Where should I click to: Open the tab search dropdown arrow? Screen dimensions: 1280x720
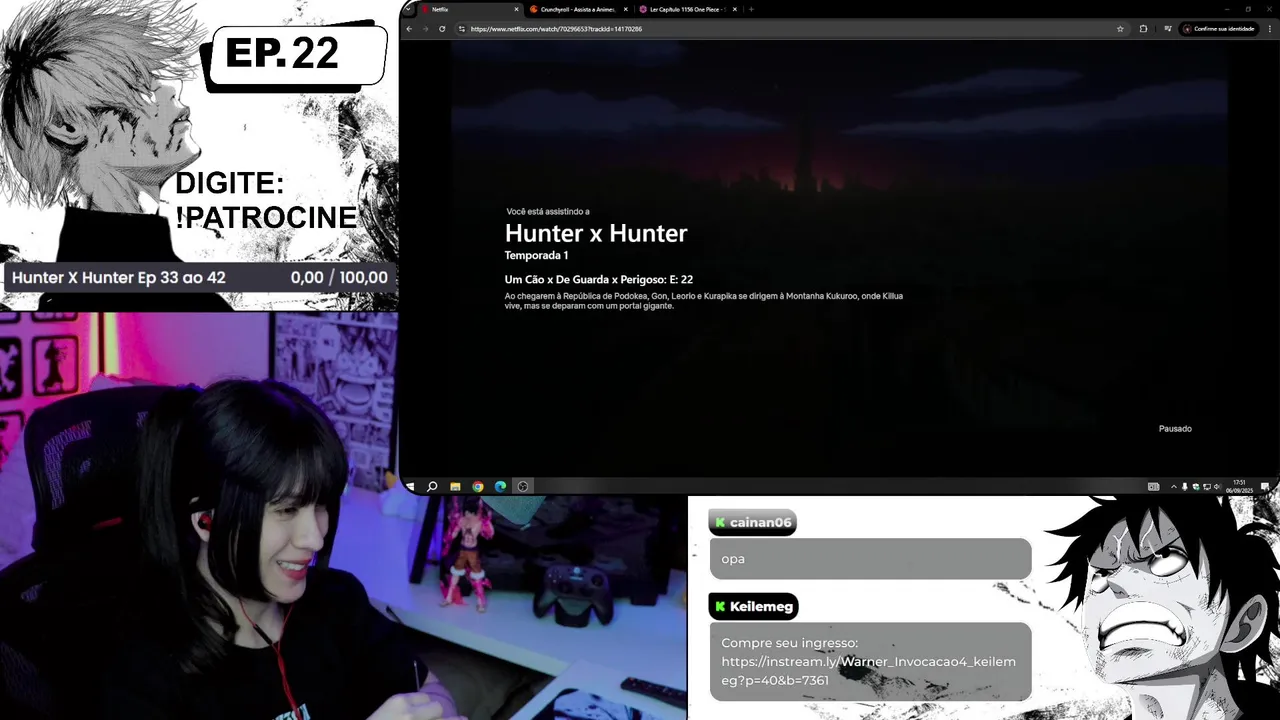click(408, 9)
